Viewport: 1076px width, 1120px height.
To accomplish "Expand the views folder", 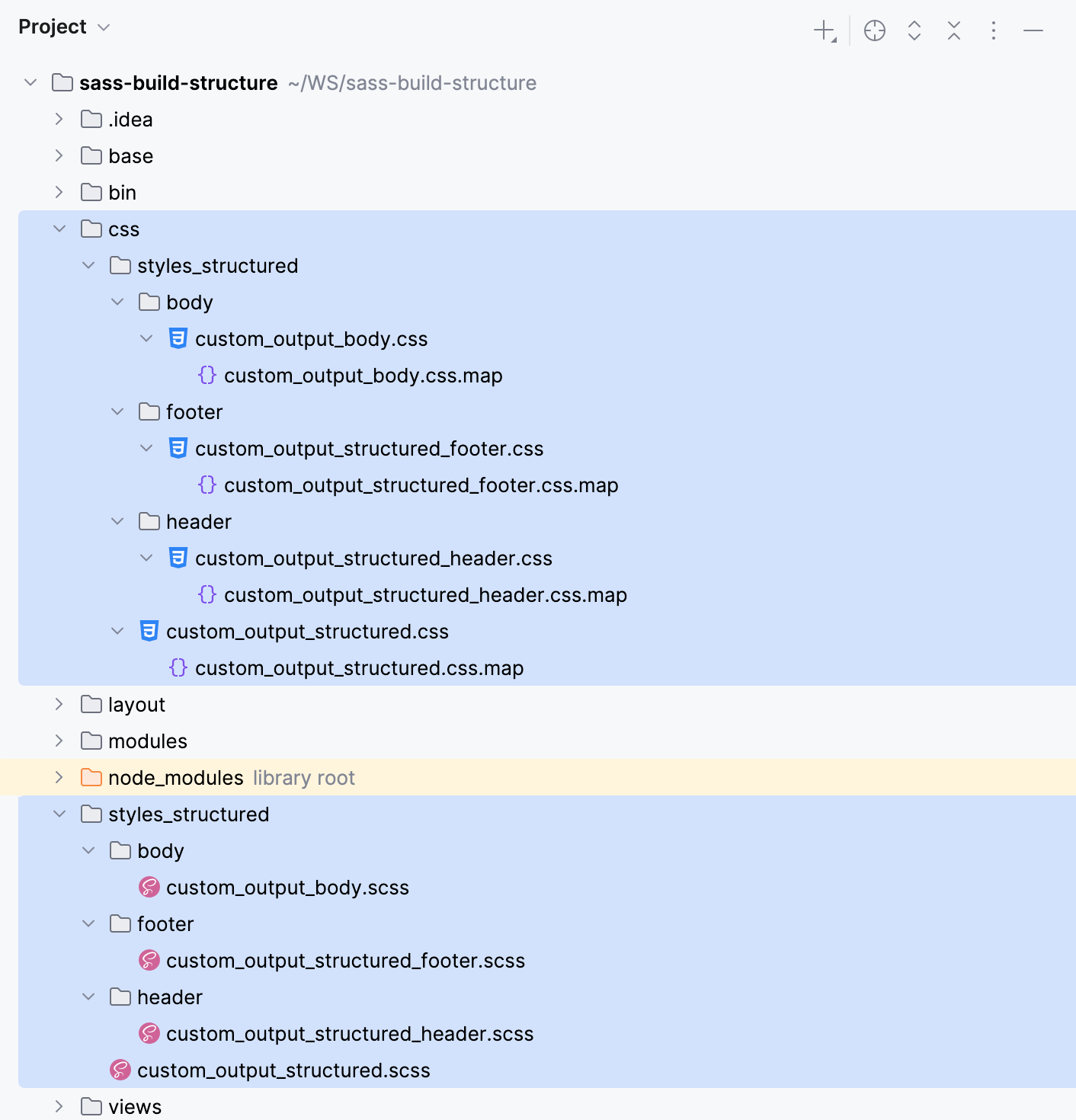I will [59, 1106].
